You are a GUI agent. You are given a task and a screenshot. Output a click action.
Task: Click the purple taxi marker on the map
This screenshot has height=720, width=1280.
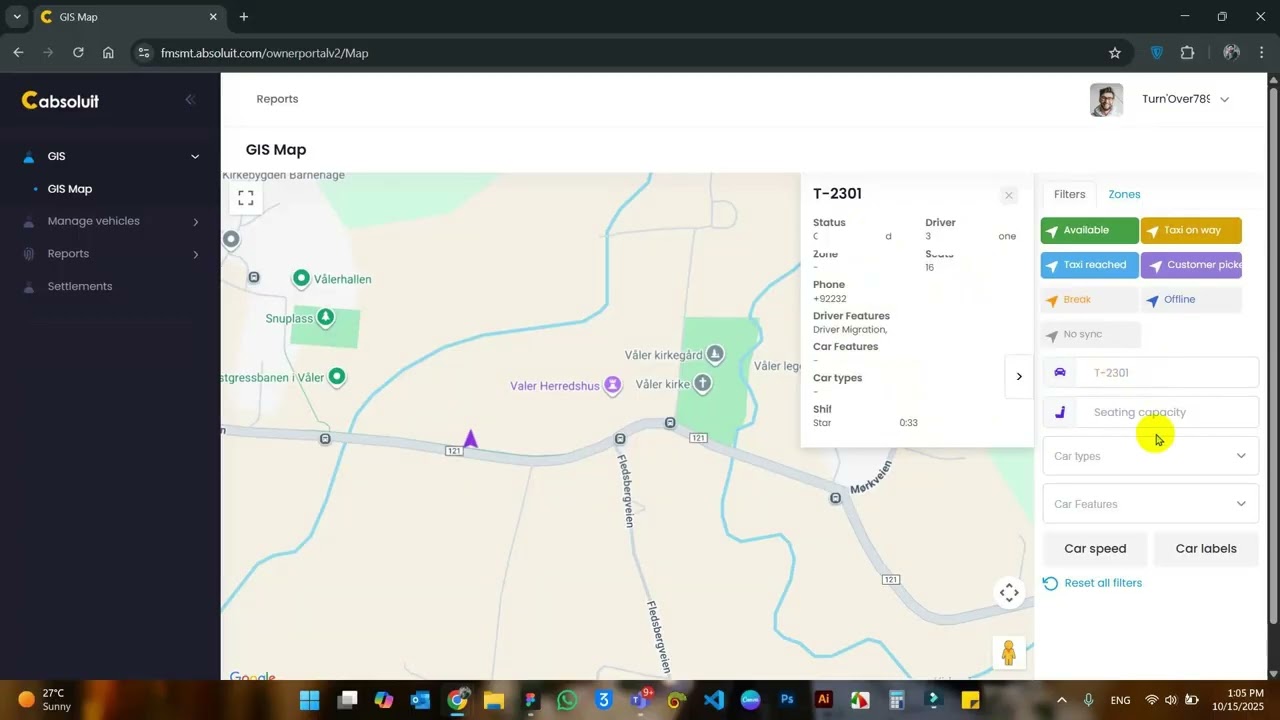[470, 438]
